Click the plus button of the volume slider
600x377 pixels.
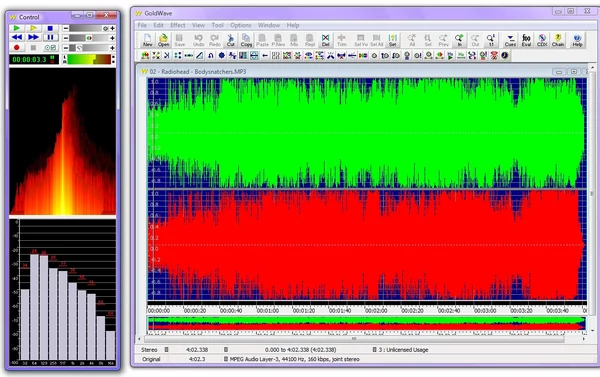(x=112, y=28)
